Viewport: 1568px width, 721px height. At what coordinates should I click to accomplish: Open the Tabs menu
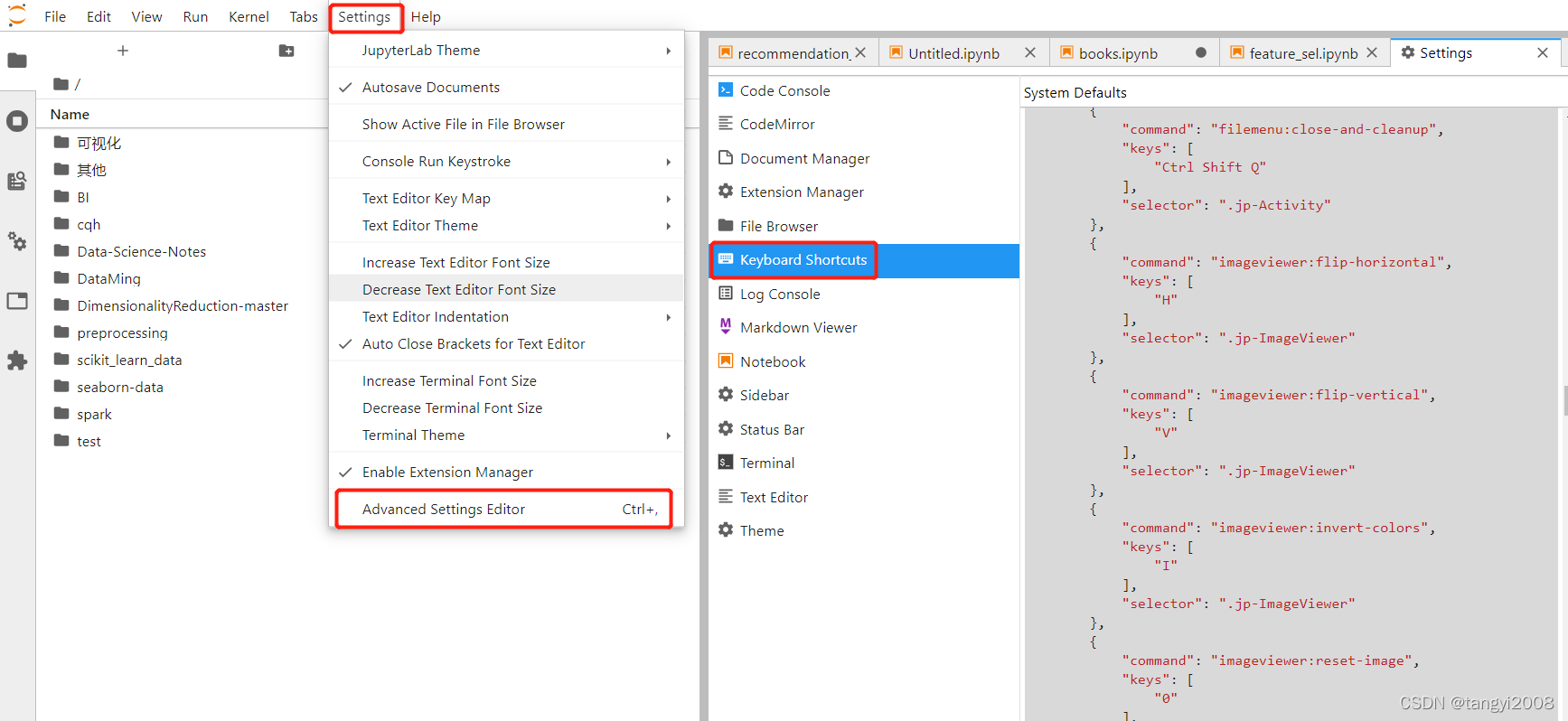304,16
